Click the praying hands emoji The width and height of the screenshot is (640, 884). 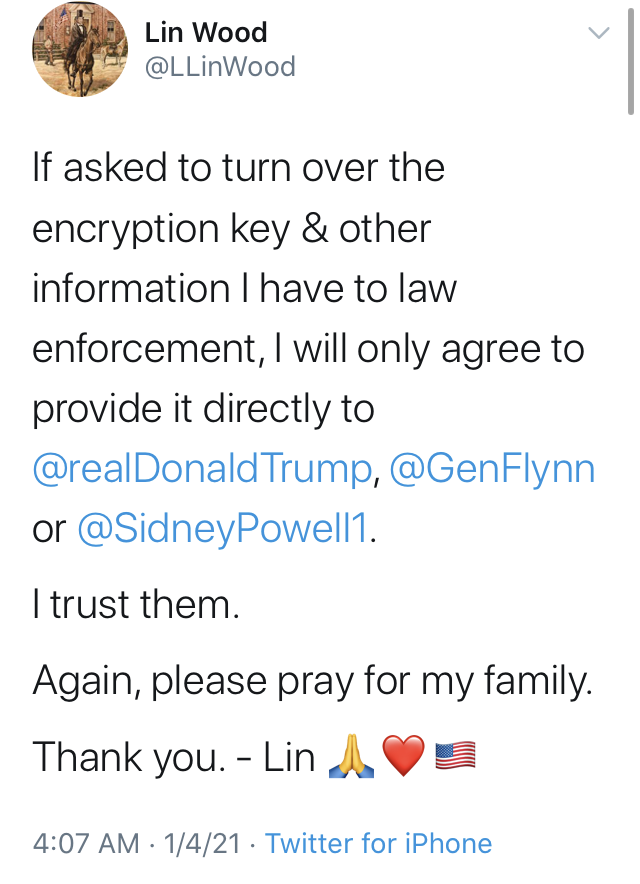(351, 756)
